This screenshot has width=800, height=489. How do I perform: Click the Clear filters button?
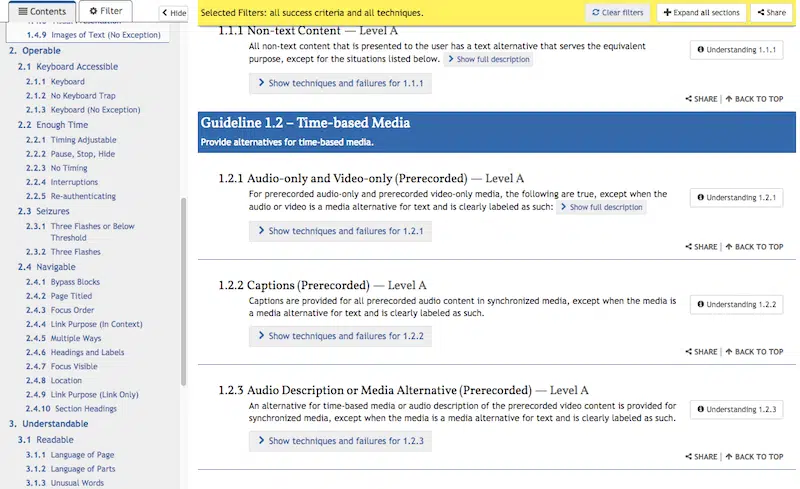pos(617,13)
